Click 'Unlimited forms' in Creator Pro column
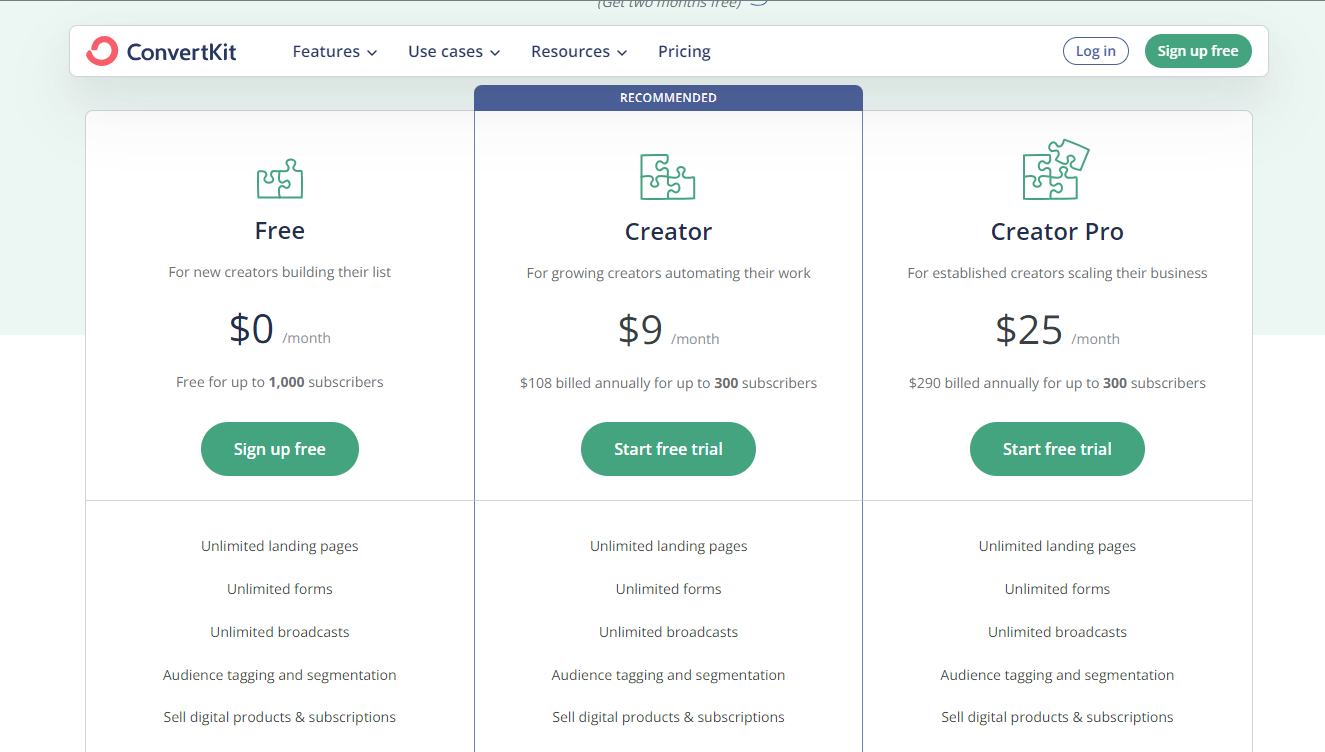 (x=1057, y=589)
